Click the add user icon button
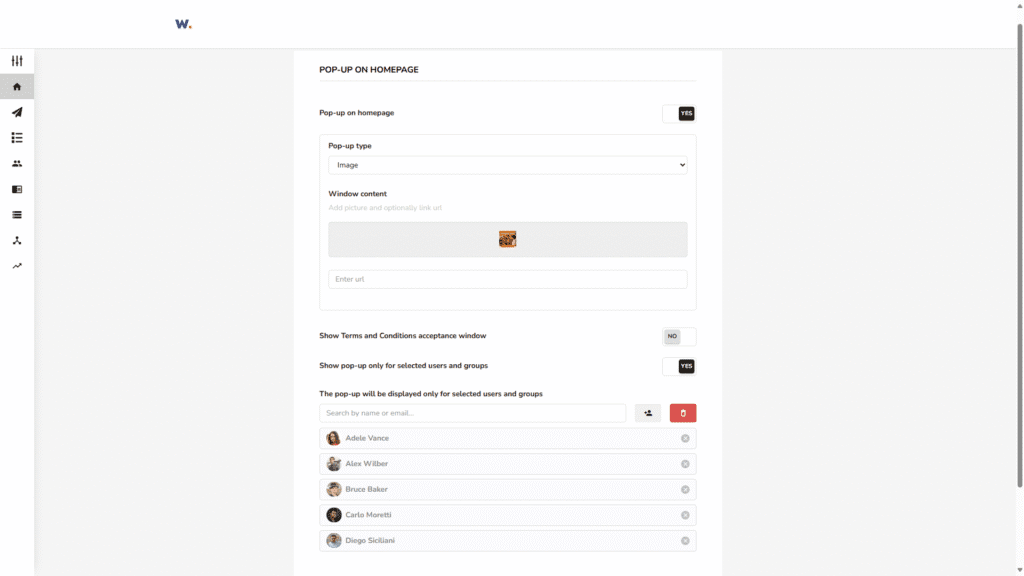This screenshot has width=1024, height=576. click(x=648, y=413)
